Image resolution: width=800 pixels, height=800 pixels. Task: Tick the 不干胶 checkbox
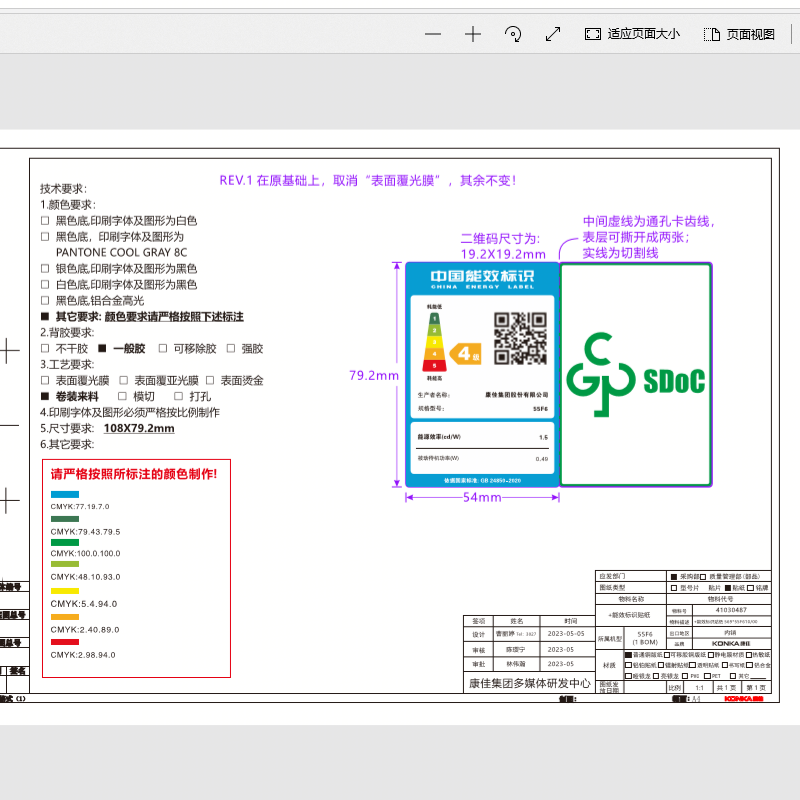pos(45,348)
